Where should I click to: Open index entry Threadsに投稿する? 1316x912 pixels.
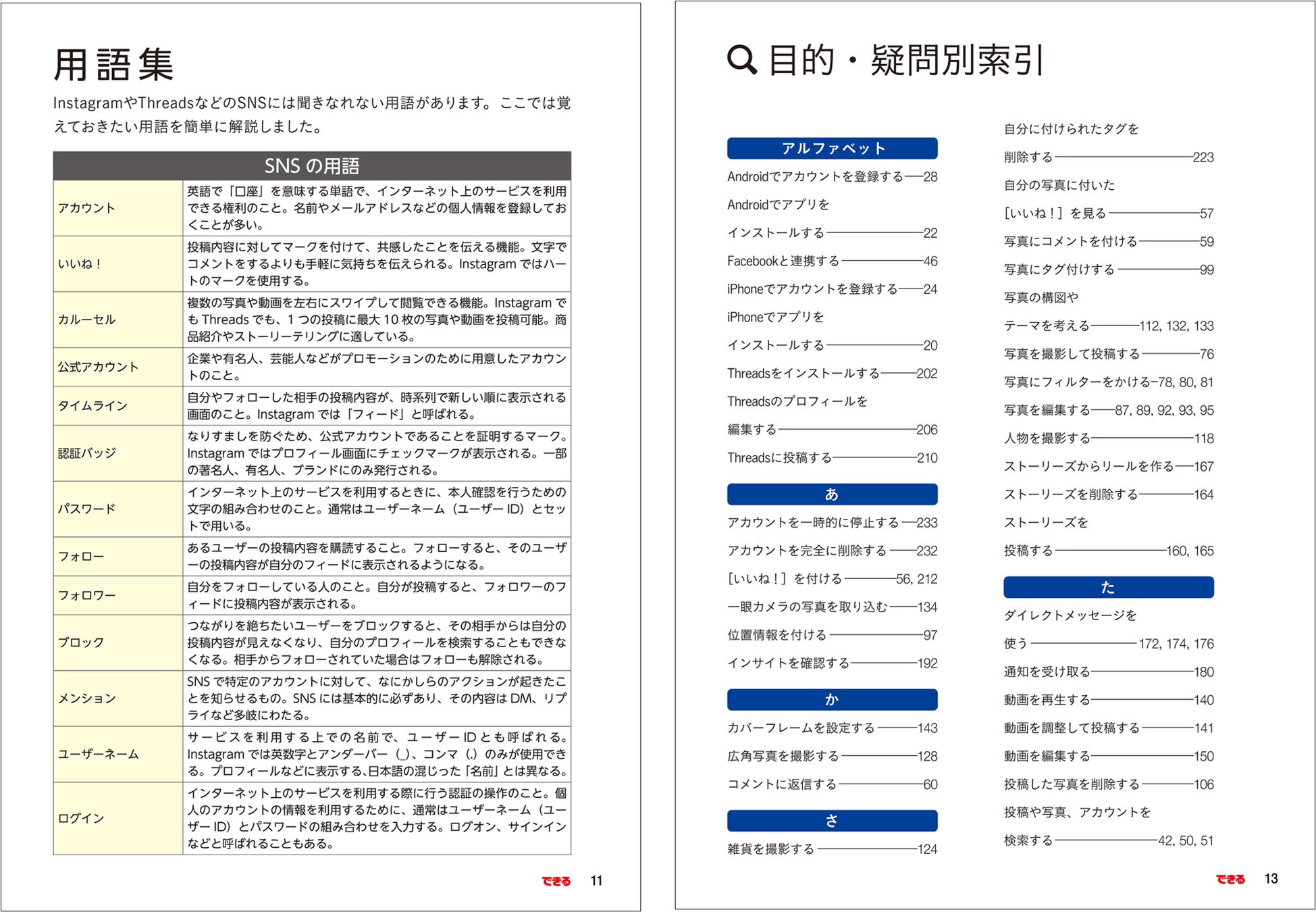(x=779, y=458)
